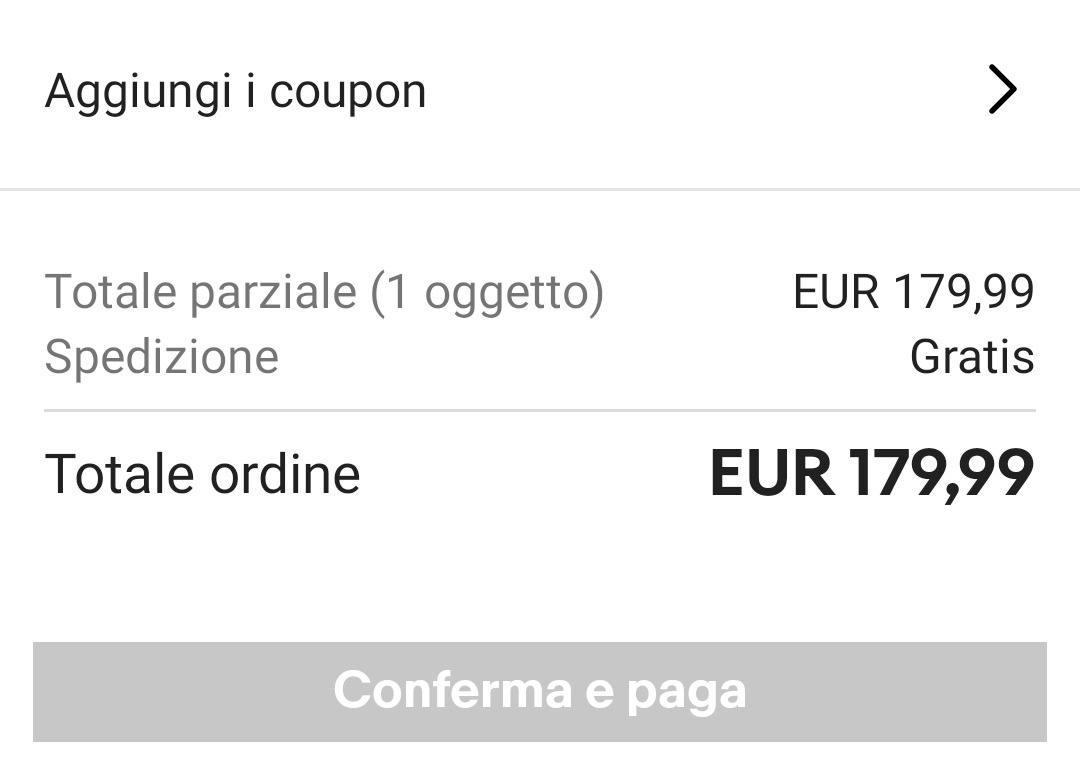The height and width of the screenshot is (780, 1080).
Task: Tap the word "paga" on the confirm button
Action: click(686, 691)
